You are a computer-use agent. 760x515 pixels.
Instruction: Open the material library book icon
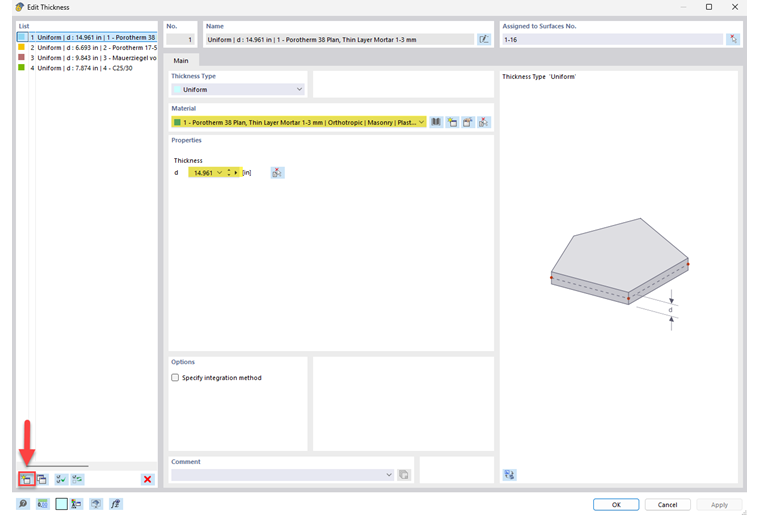[x=436, y=122]
